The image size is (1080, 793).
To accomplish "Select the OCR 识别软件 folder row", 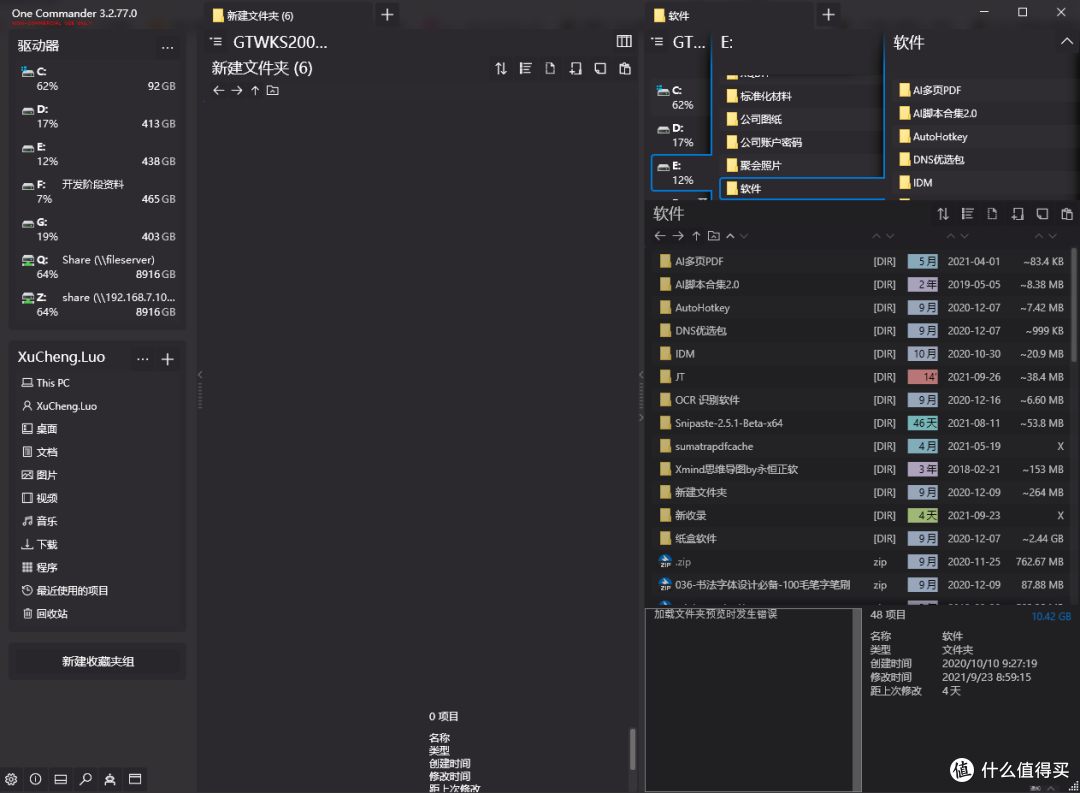I will [860, 400].
